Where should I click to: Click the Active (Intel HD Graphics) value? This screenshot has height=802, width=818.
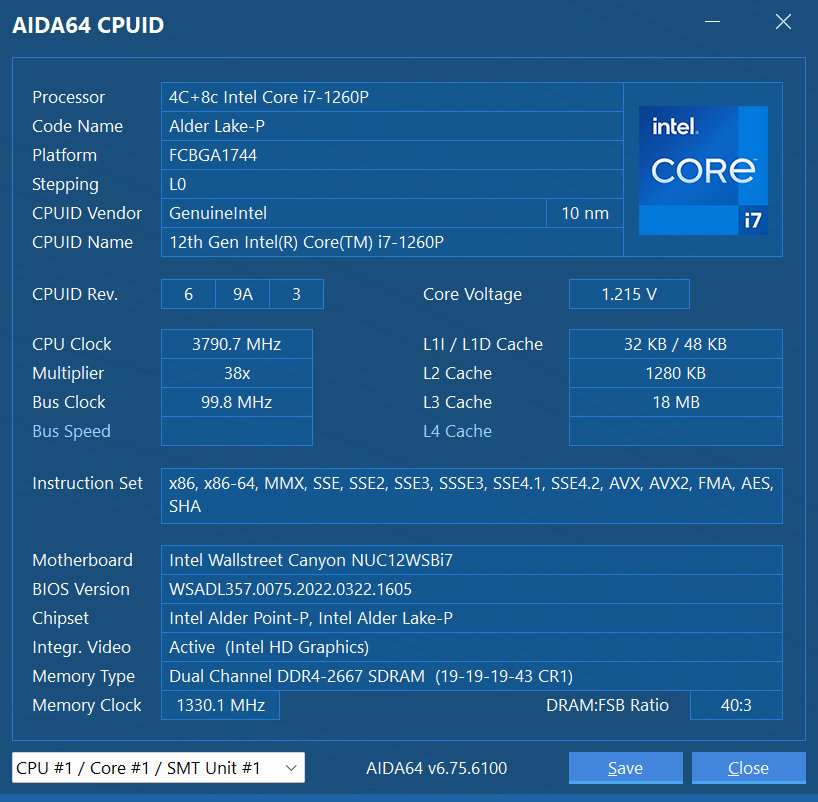tap(472, 647)
